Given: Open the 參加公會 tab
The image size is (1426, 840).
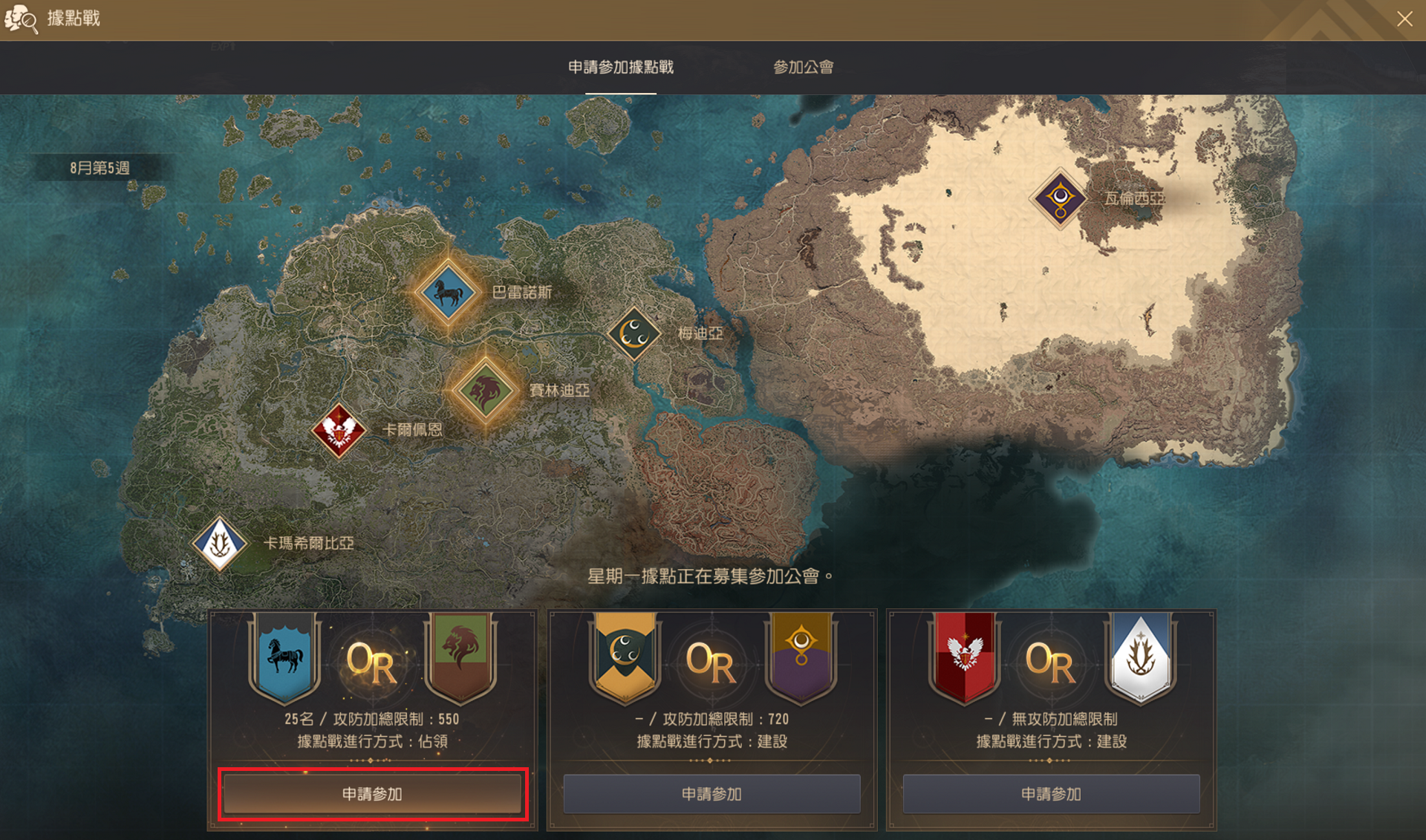Looking at the screenshot, I should click(804, 68).
